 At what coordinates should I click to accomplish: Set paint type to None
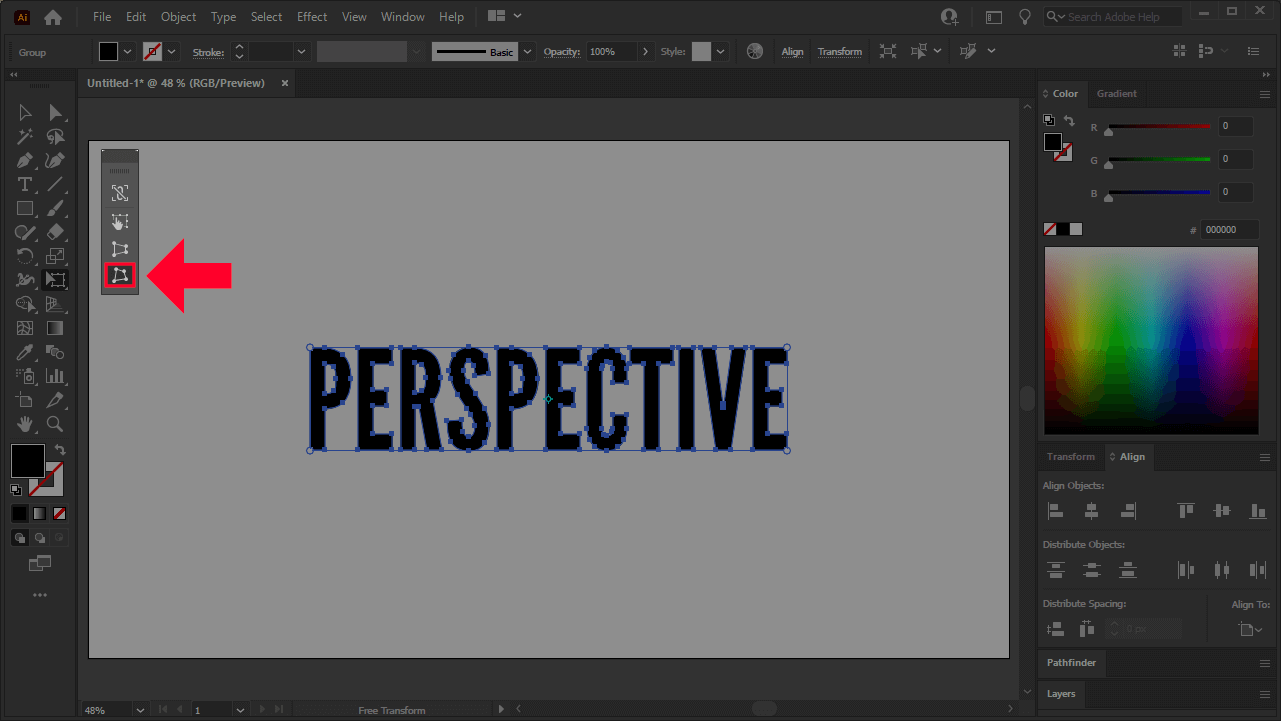coord(60,513)
